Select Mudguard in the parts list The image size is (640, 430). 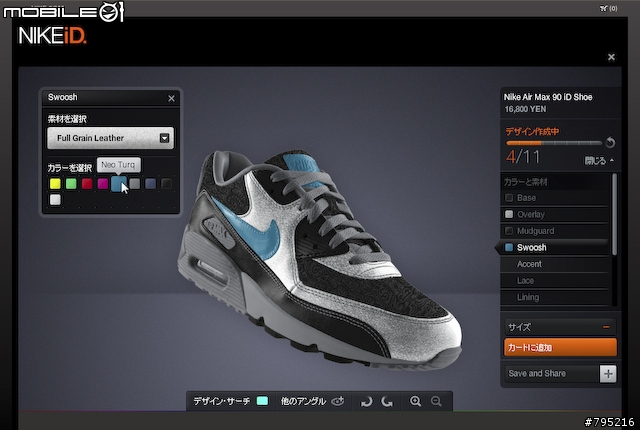coord(555,231)
